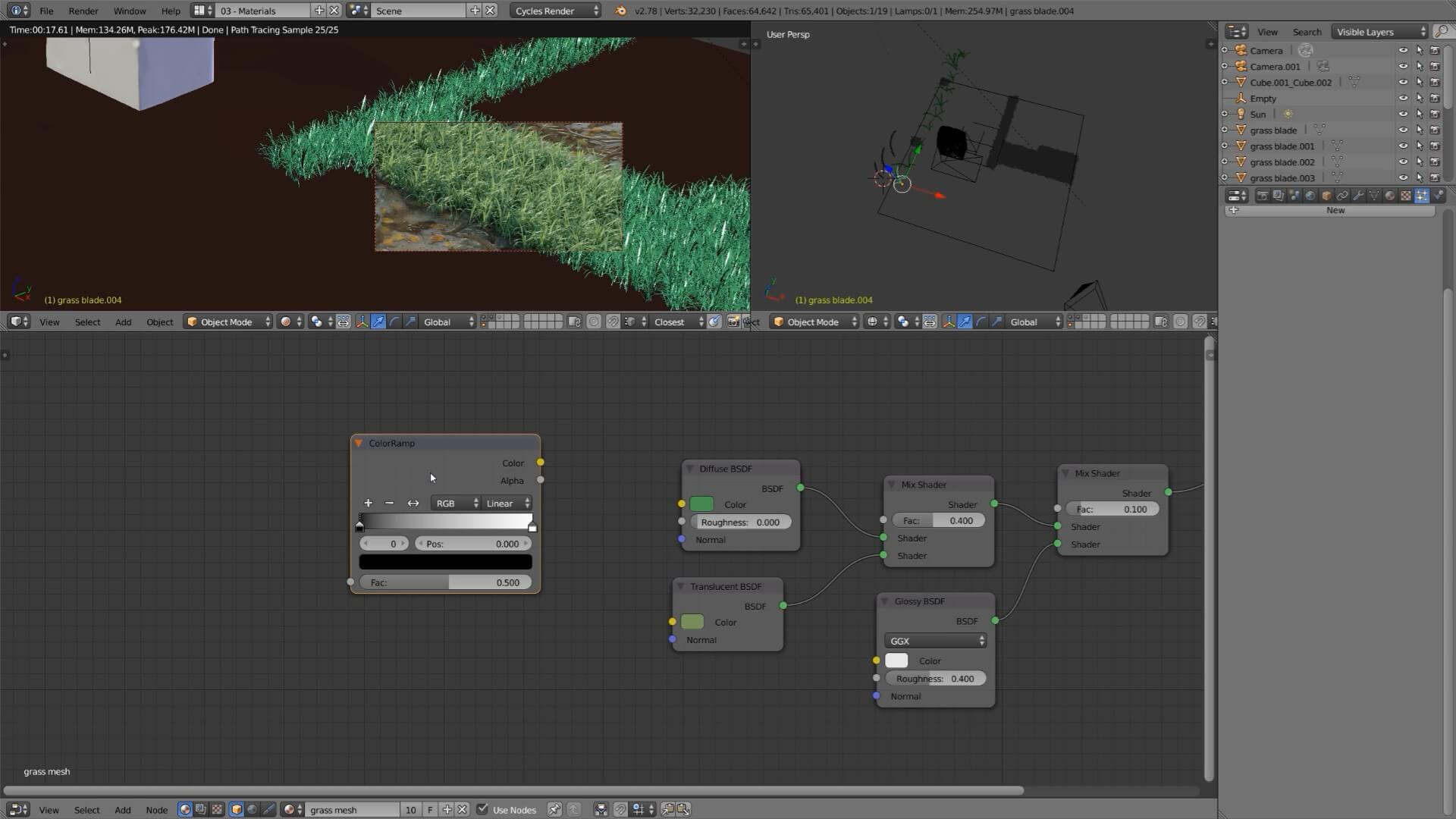
Task: Open the Constraints chain-link tab
Action: click(x=1341, y=196)
